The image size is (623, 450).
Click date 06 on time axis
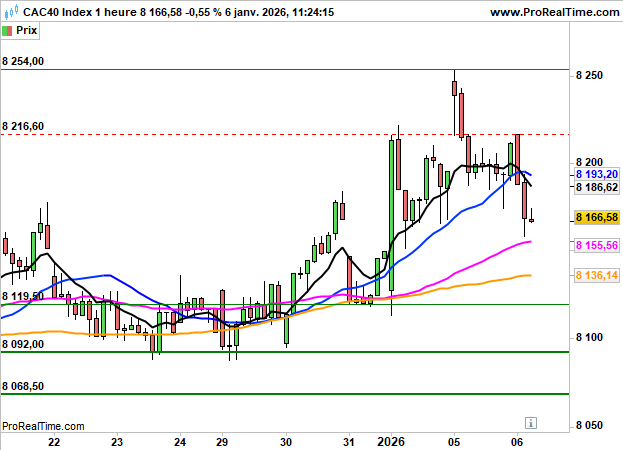coord(517,442)
